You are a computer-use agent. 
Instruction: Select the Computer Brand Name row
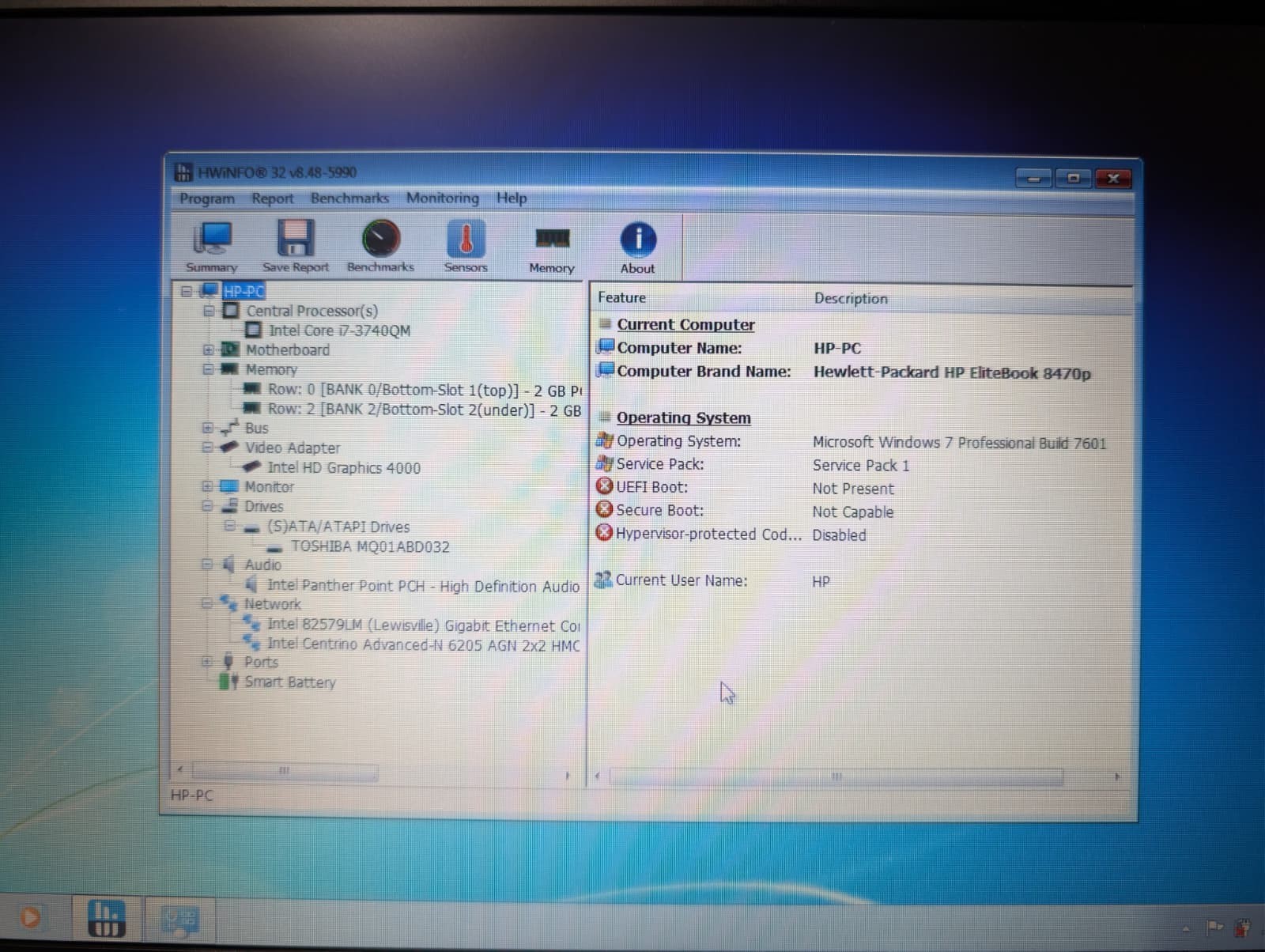(862, 372)
